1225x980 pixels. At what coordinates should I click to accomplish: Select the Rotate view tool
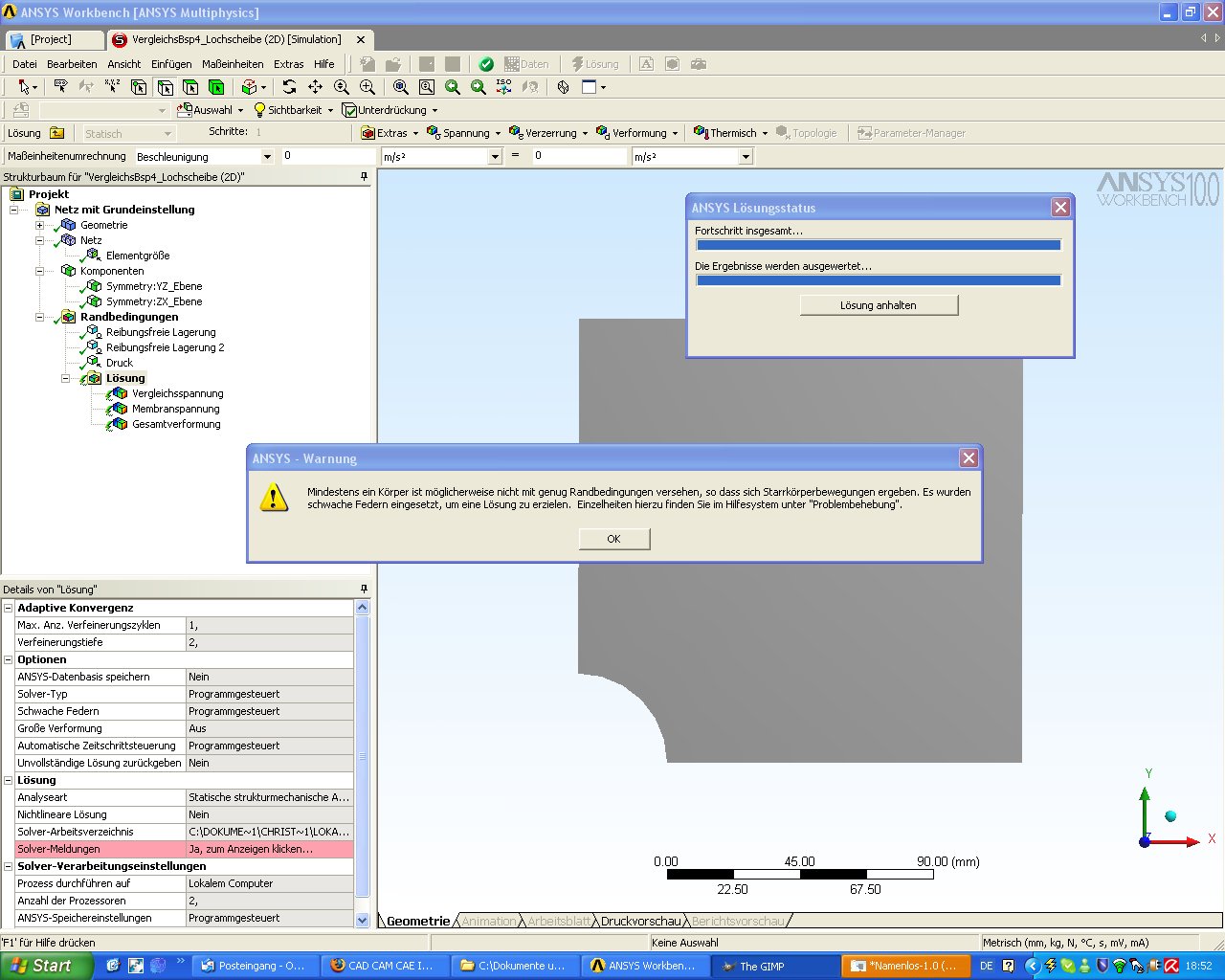click(x=289, y=87)
